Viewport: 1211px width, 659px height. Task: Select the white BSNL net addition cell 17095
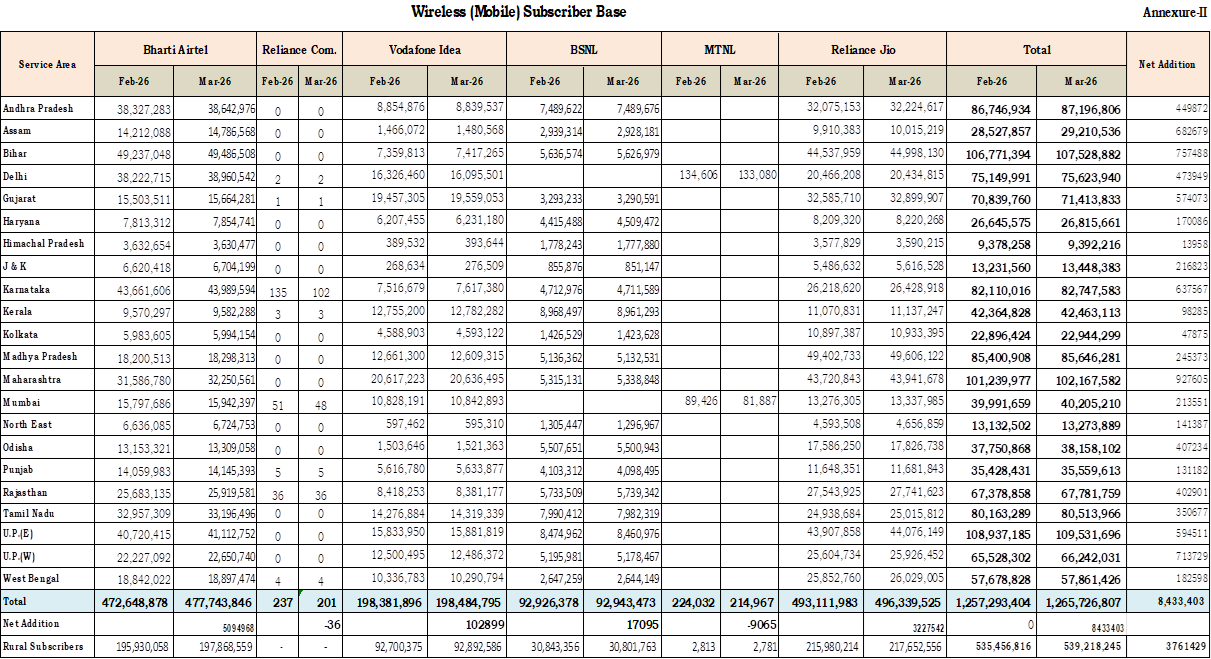tap(621, 624)
